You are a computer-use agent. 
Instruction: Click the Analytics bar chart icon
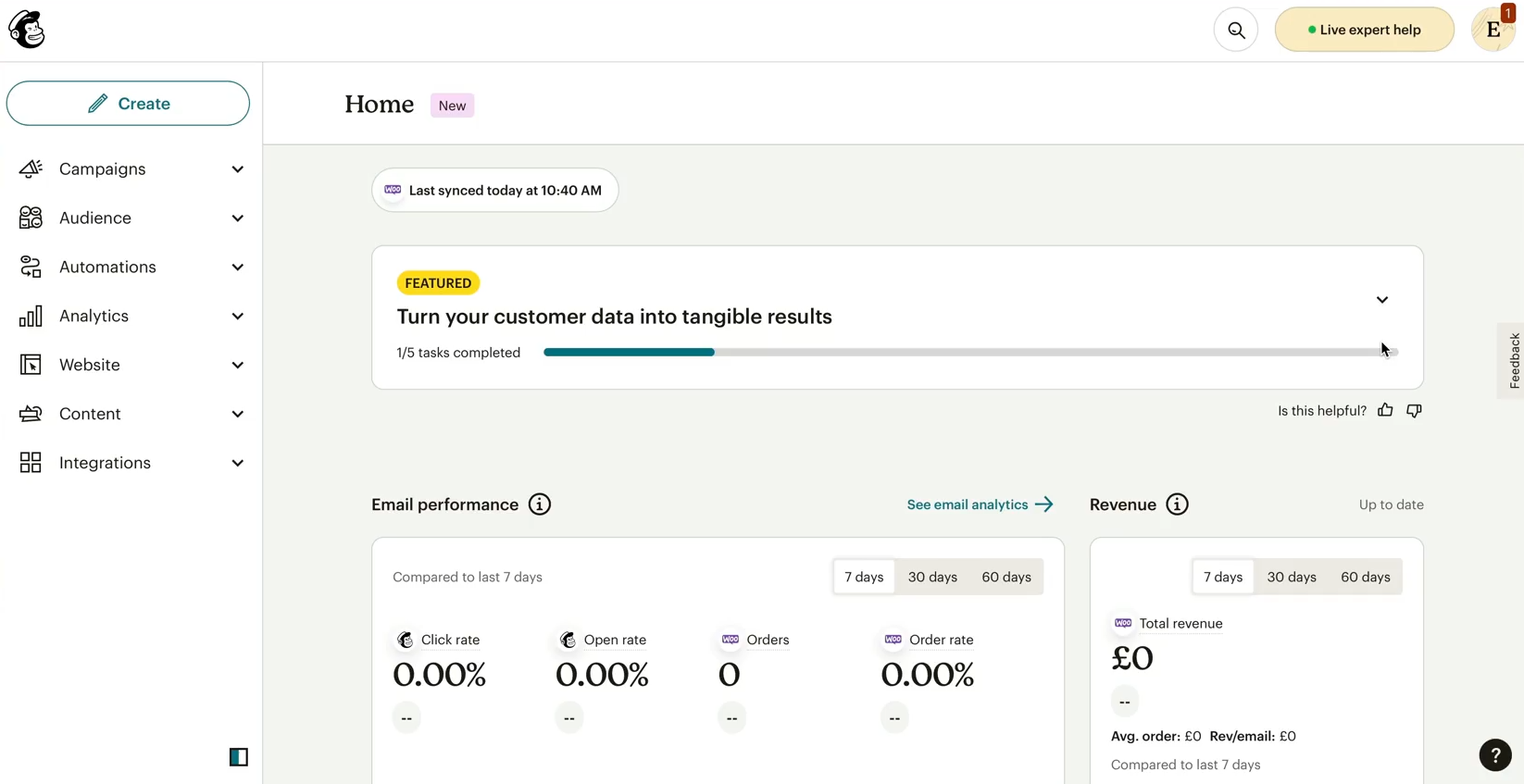[31, 316]
